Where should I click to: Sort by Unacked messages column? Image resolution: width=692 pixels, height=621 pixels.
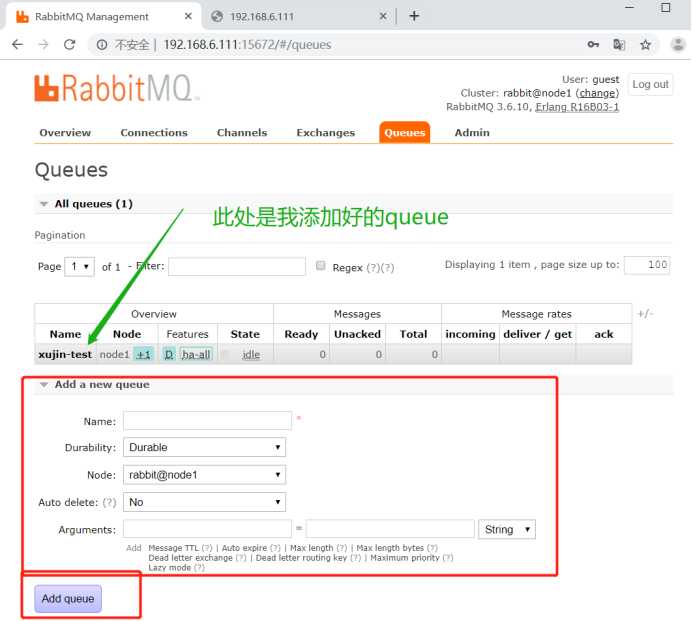pyautogui.click(x=357, y=334)
